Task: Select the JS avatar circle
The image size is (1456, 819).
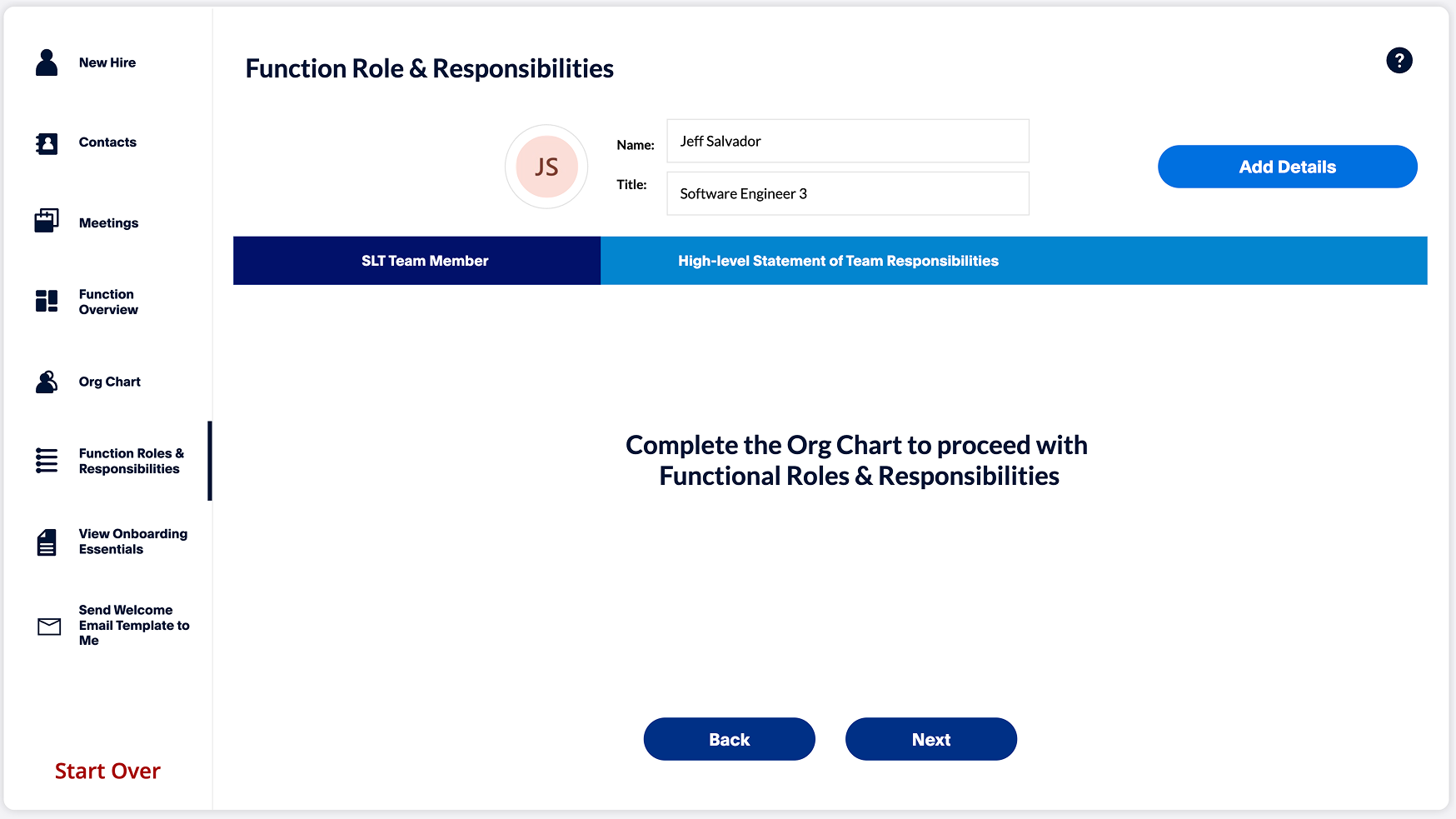Action: pos(546,167)
